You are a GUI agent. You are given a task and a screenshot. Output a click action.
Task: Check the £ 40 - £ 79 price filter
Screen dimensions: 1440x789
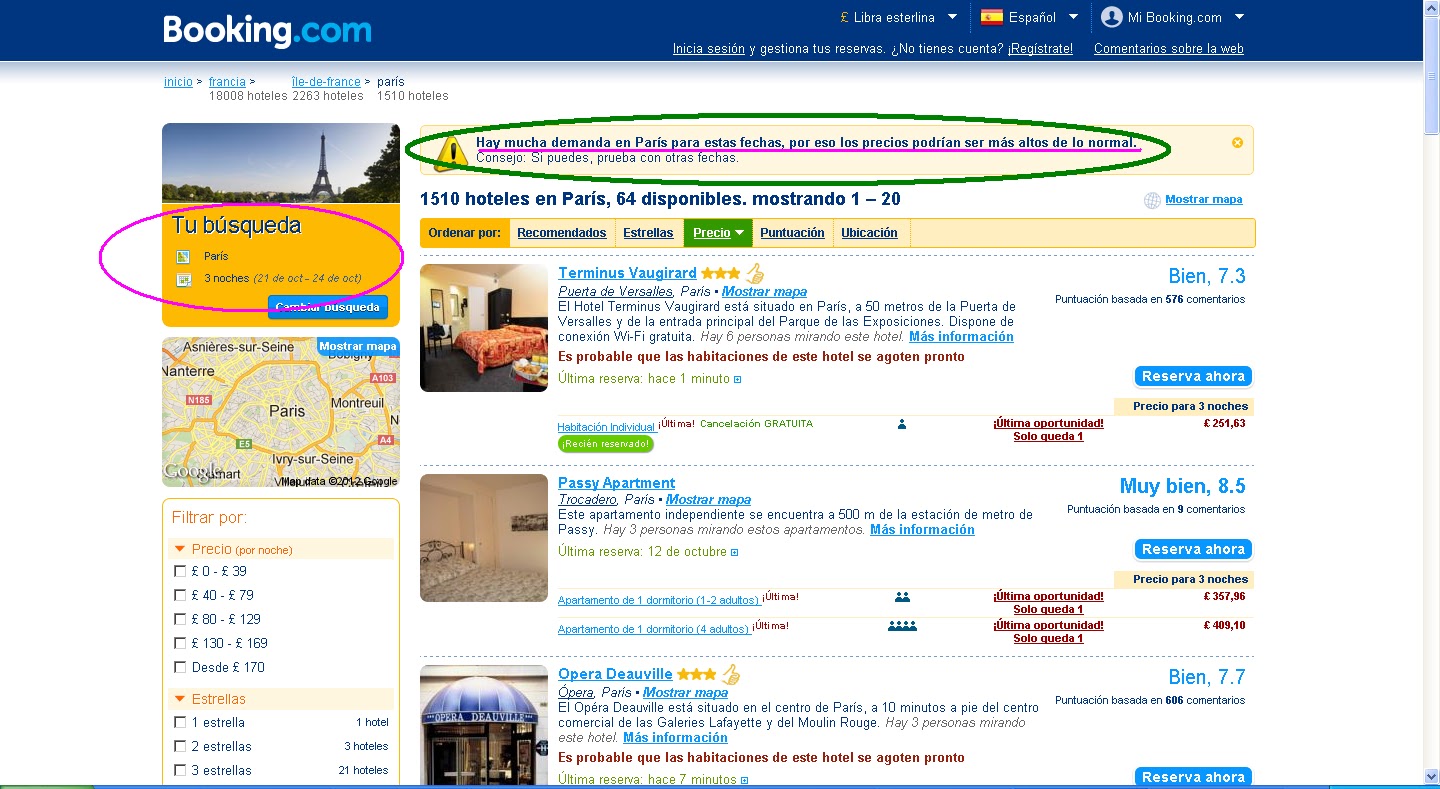(180, 595)
